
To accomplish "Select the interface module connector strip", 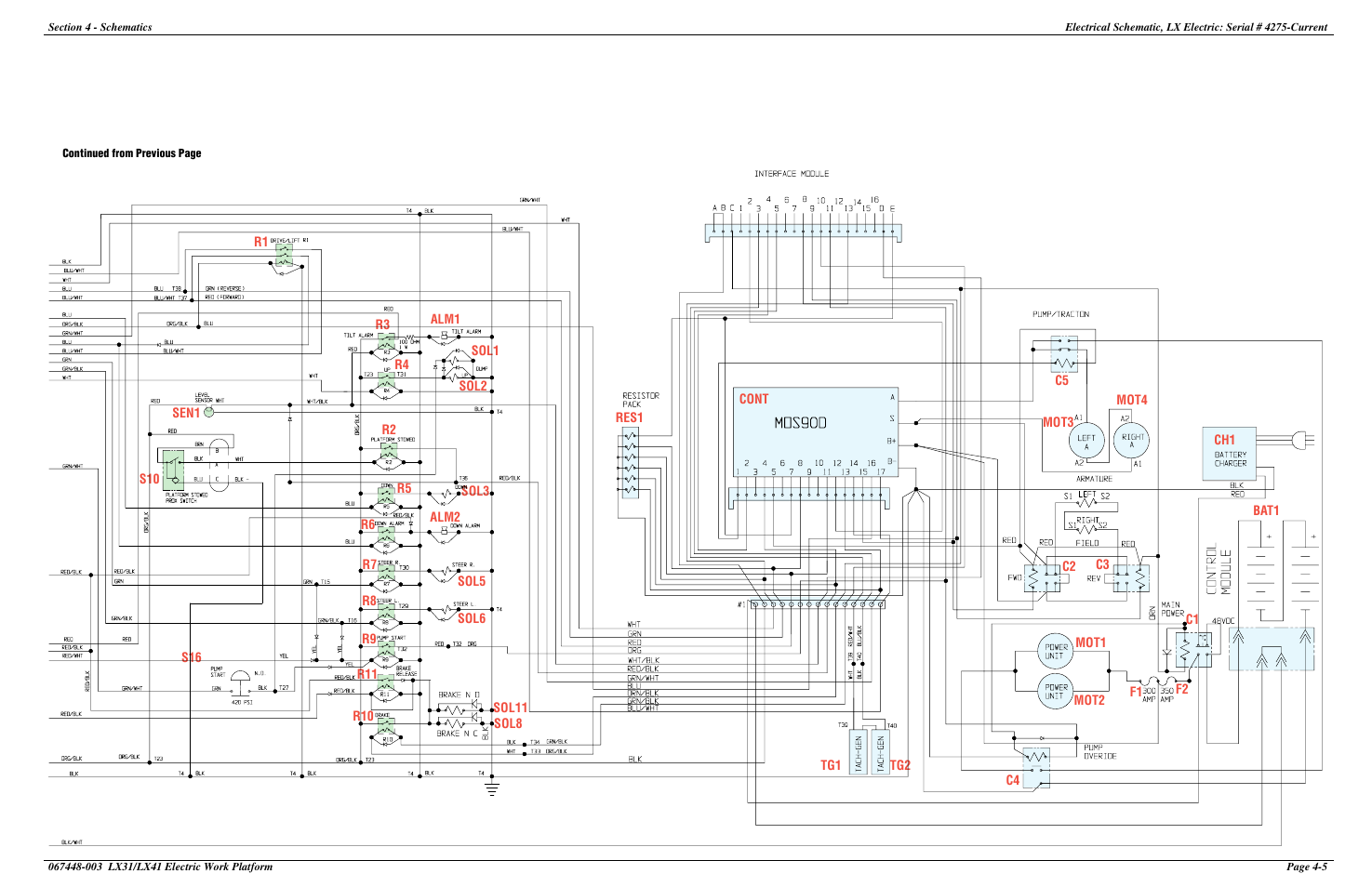I will 803,232.
